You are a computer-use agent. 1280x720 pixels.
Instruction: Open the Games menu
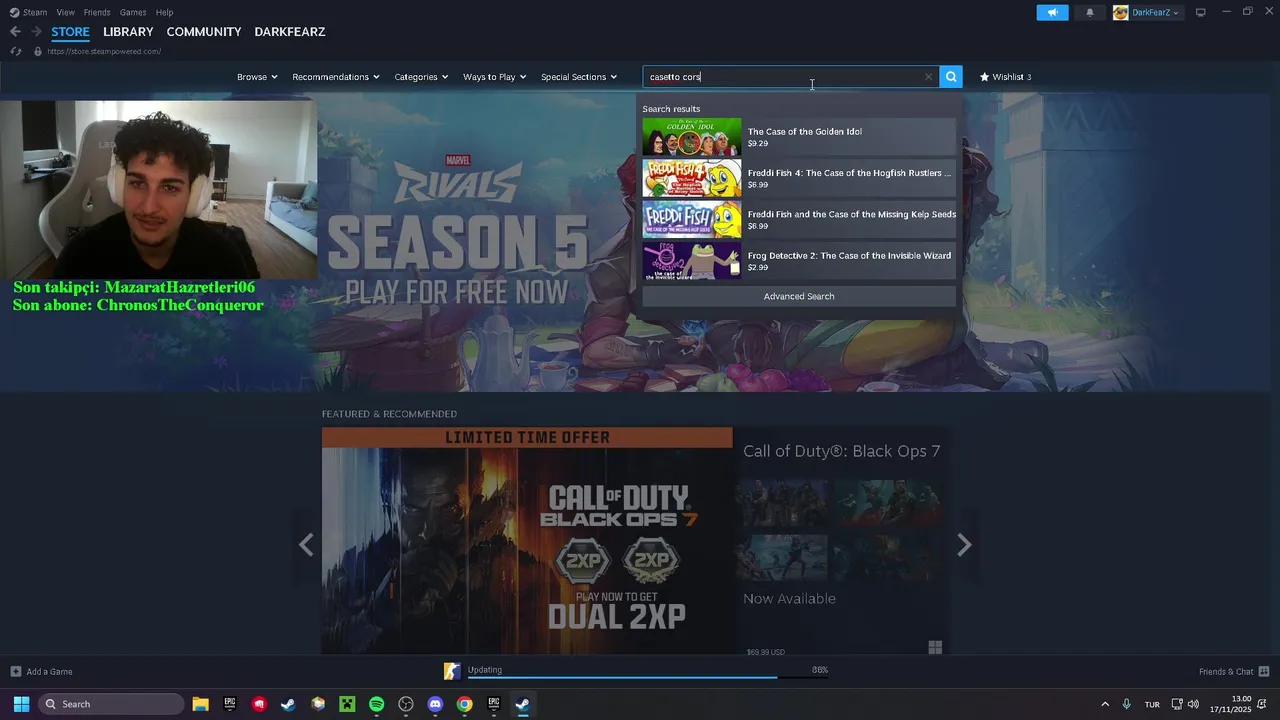[x=133, y=12]
